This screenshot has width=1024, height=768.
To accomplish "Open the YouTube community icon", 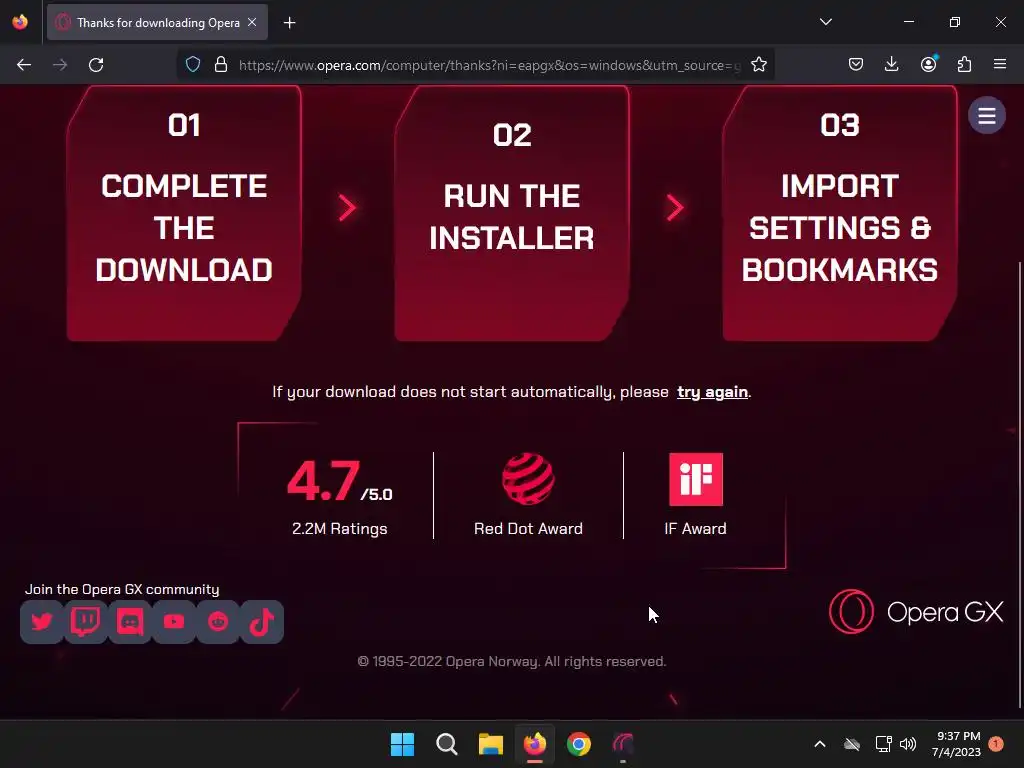I will [174, 622].
